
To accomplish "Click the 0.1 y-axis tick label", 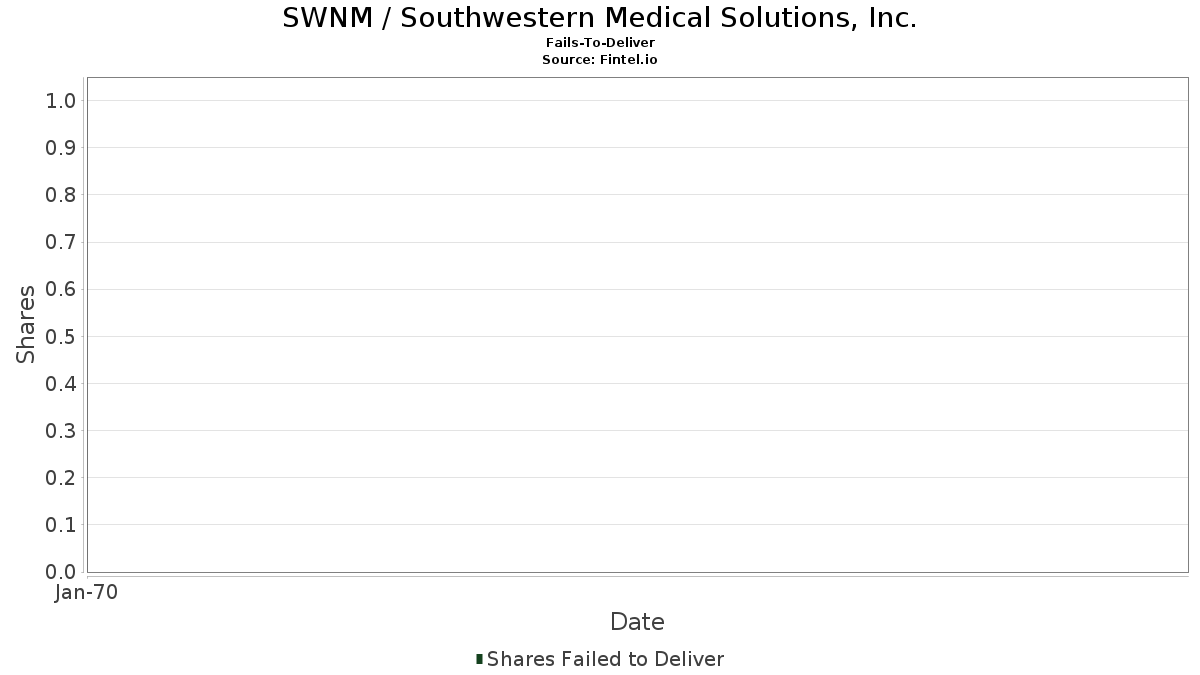I will tap(61, 525).
